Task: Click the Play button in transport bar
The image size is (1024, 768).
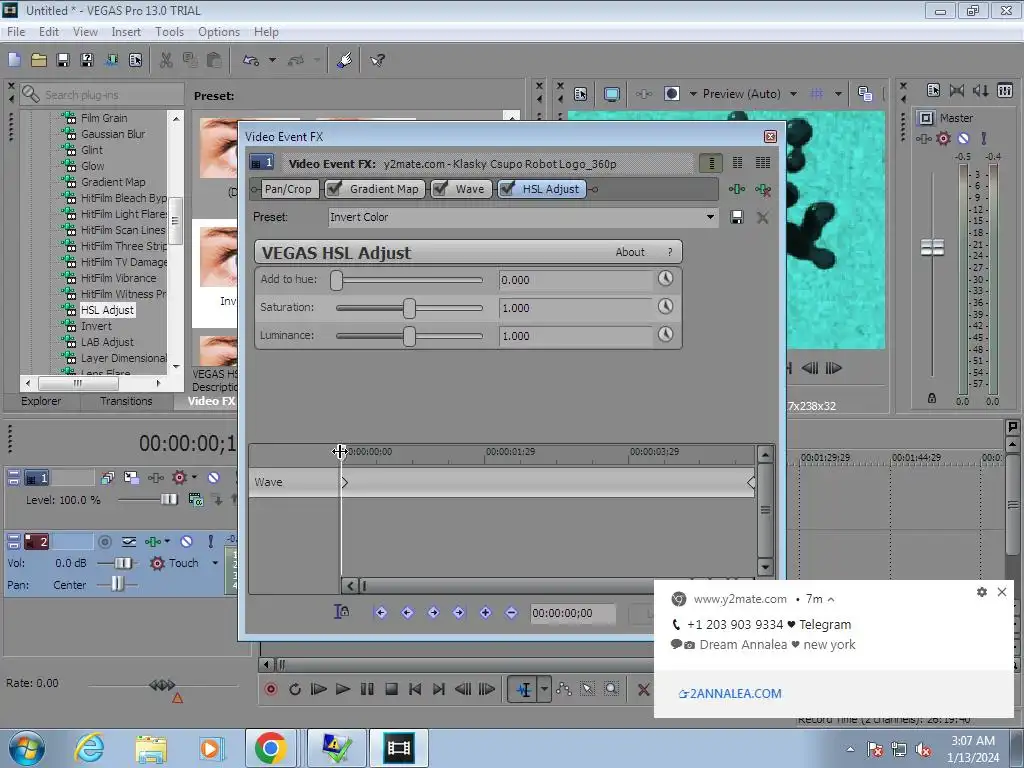Action: point(342,689)
